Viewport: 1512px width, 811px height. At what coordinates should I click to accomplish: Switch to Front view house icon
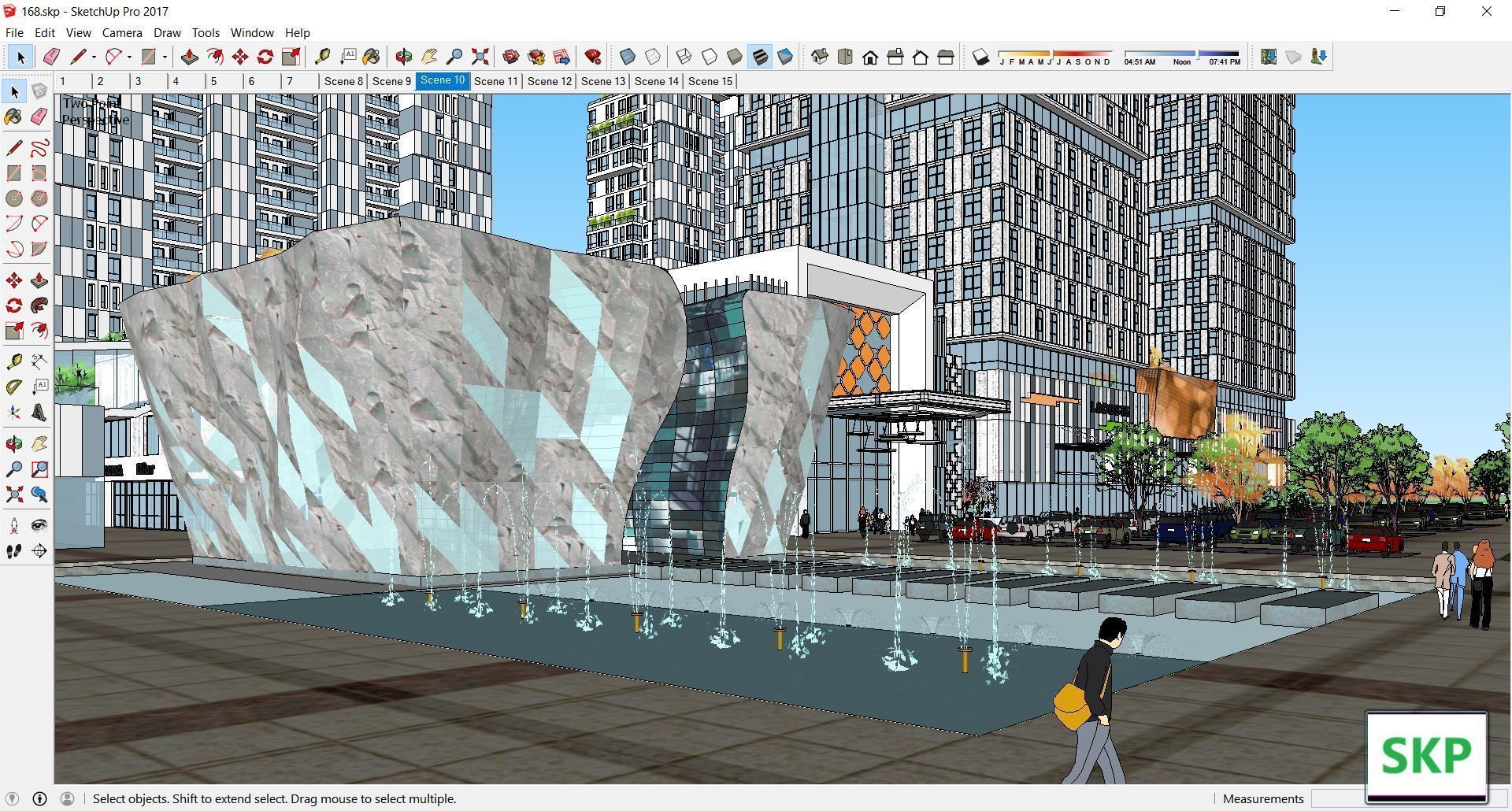pyautogui.click(x=870, y=57)
